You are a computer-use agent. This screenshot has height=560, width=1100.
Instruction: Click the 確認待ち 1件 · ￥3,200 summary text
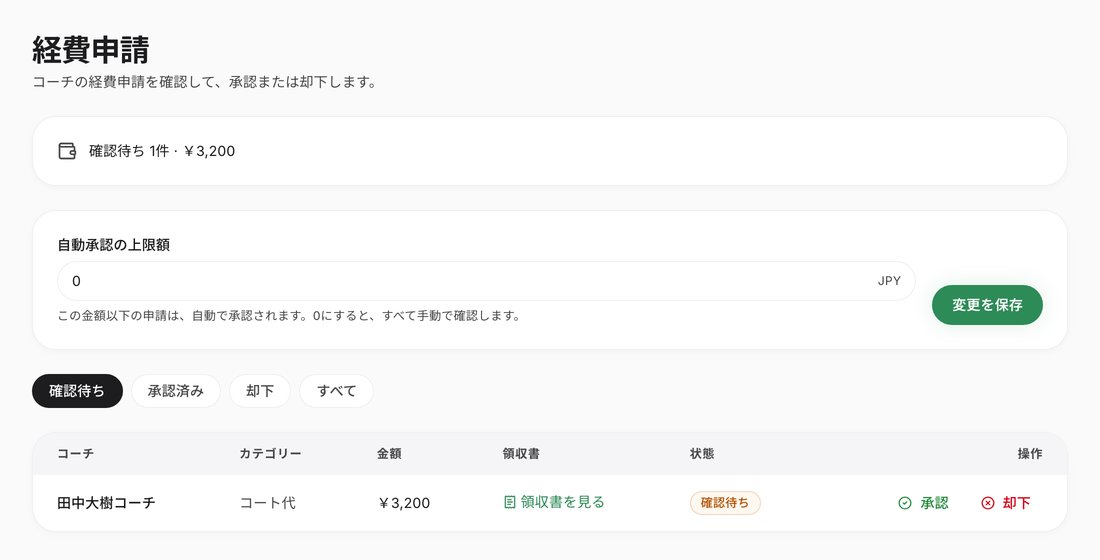point(162,151)
